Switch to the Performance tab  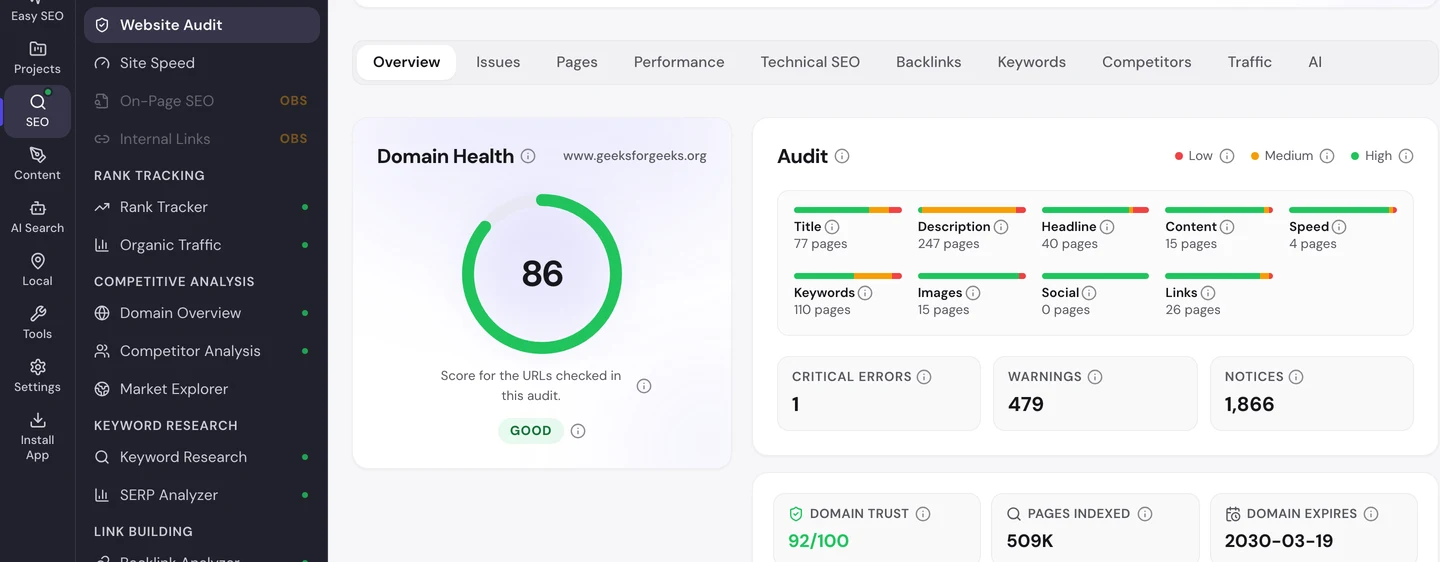click(x=679, y=62)
